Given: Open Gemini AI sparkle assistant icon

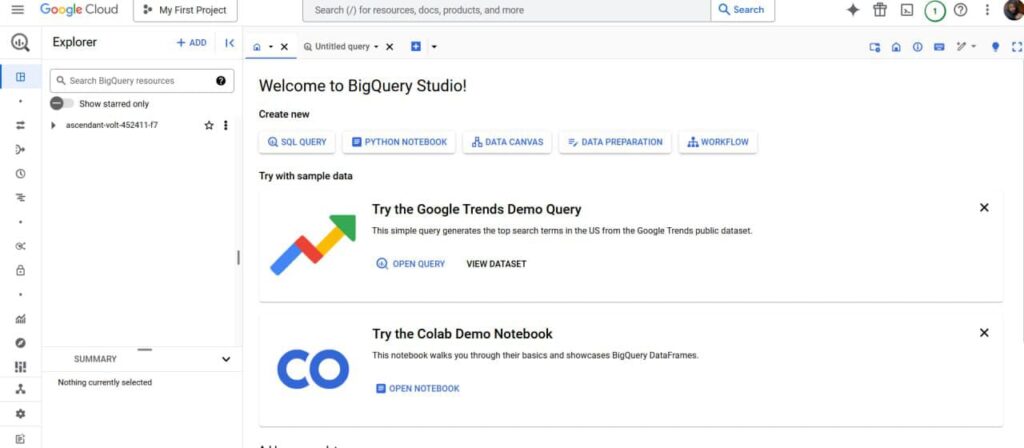Looking at the screenshot, I should pos(853,10).
